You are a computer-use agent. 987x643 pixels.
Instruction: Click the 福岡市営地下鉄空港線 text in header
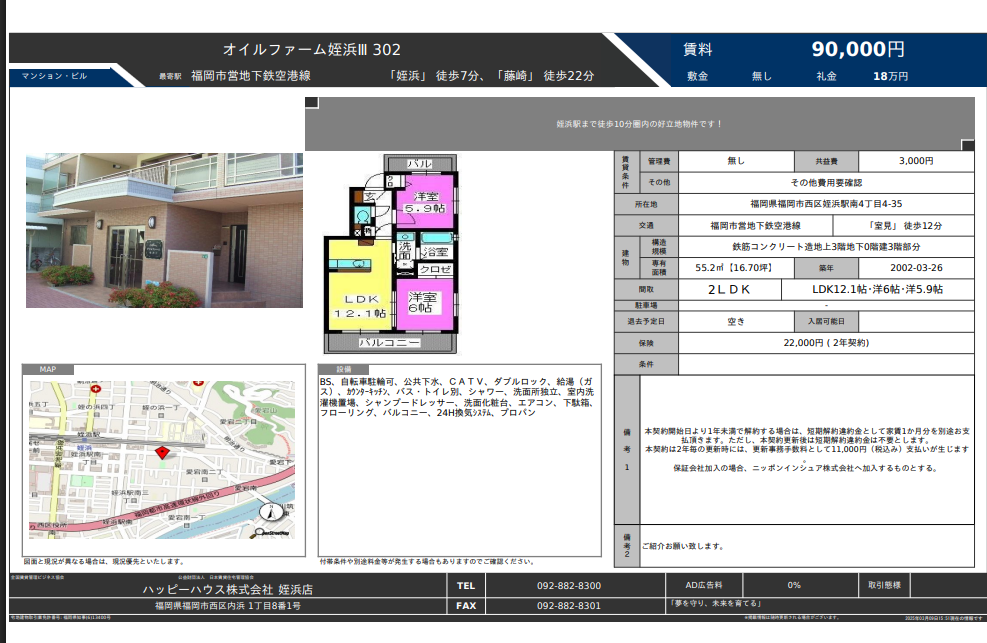[x=251, y=75]
